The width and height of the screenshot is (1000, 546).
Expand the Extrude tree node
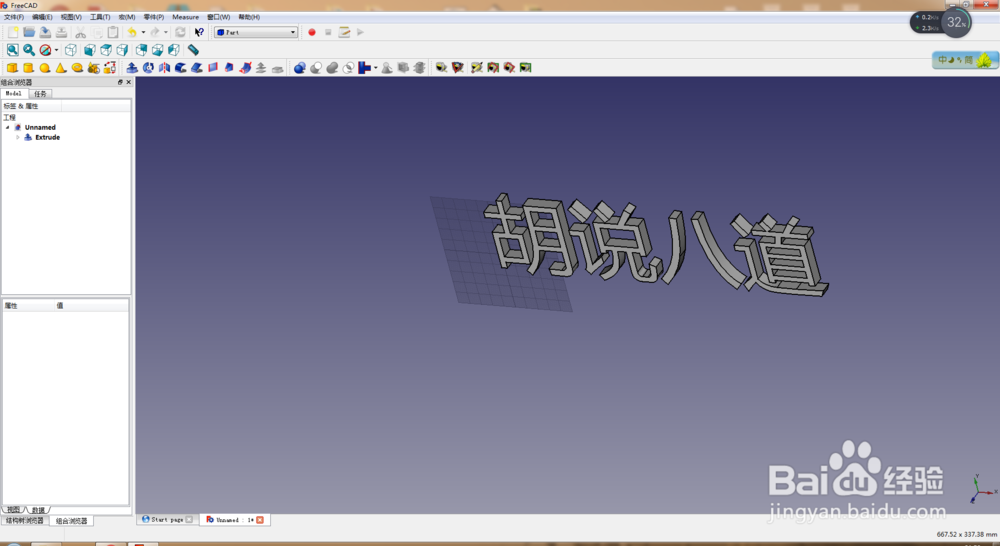[18, 137]
